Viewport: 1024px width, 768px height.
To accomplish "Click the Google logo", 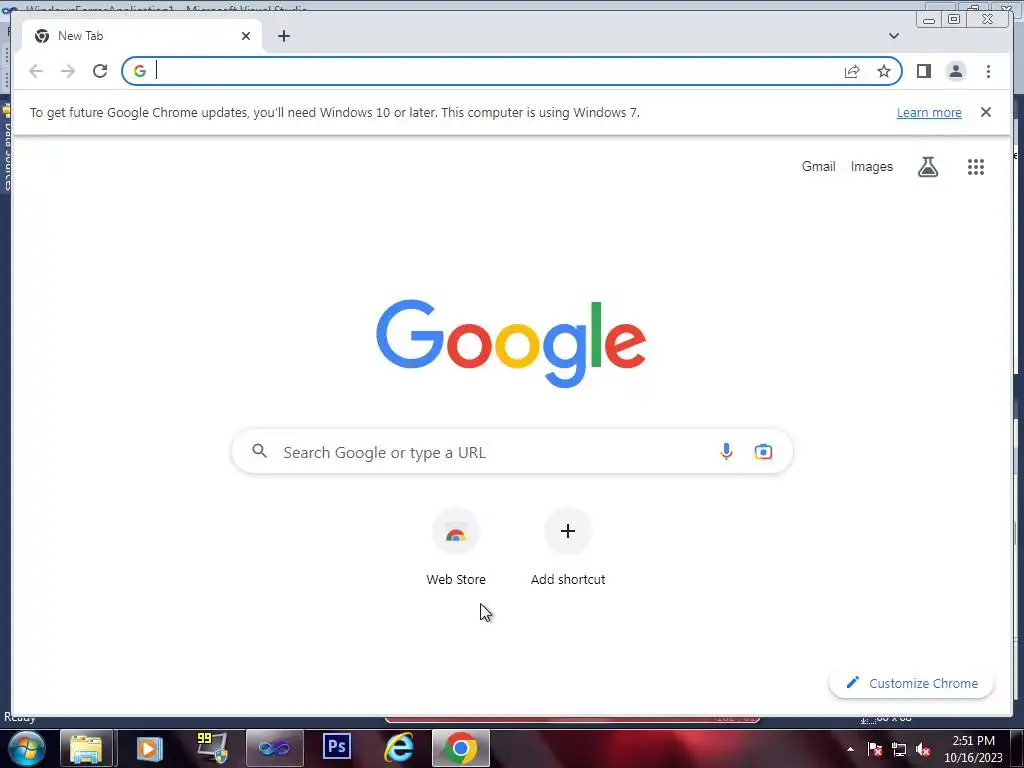I will coord(511,344).
